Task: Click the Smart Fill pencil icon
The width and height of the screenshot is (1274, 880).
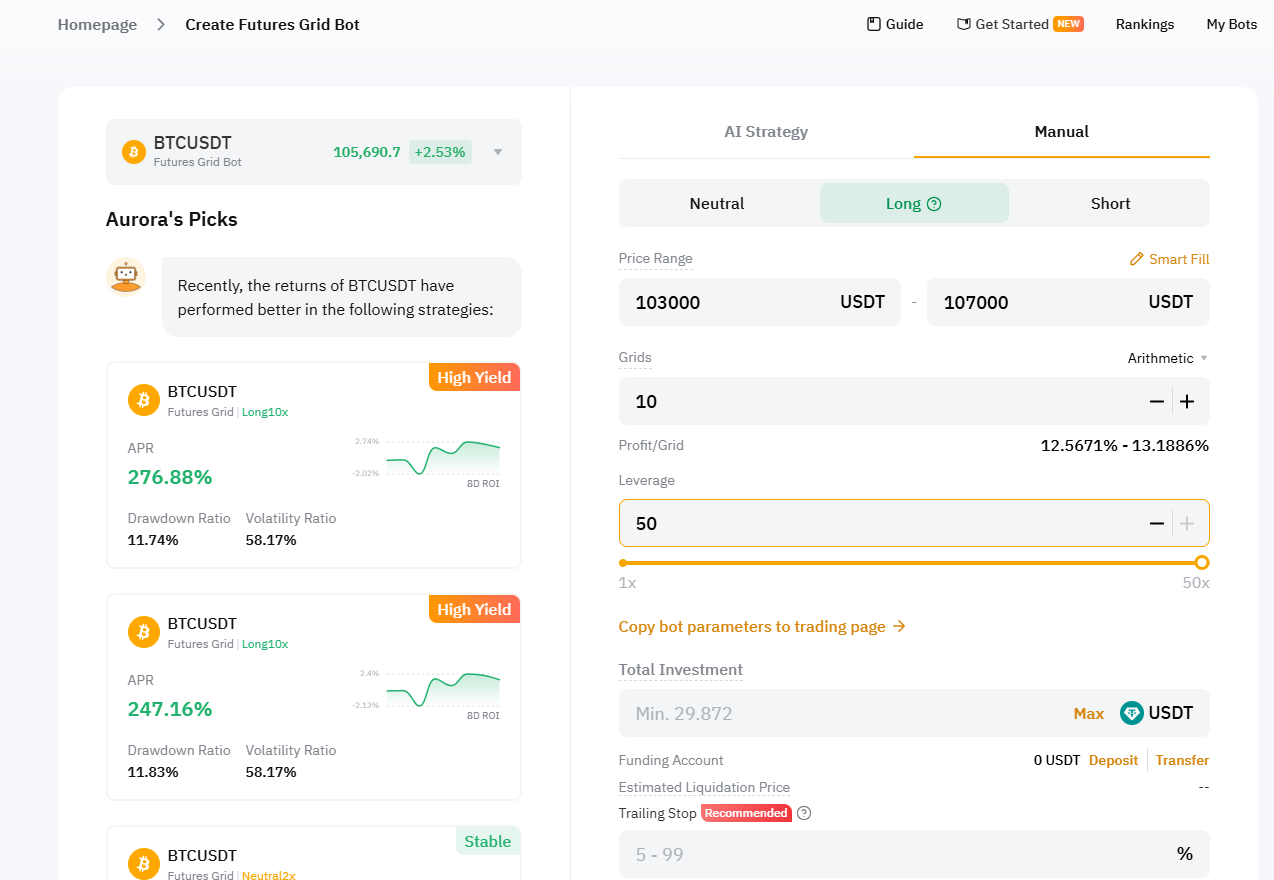Action: coord(1136,259)
